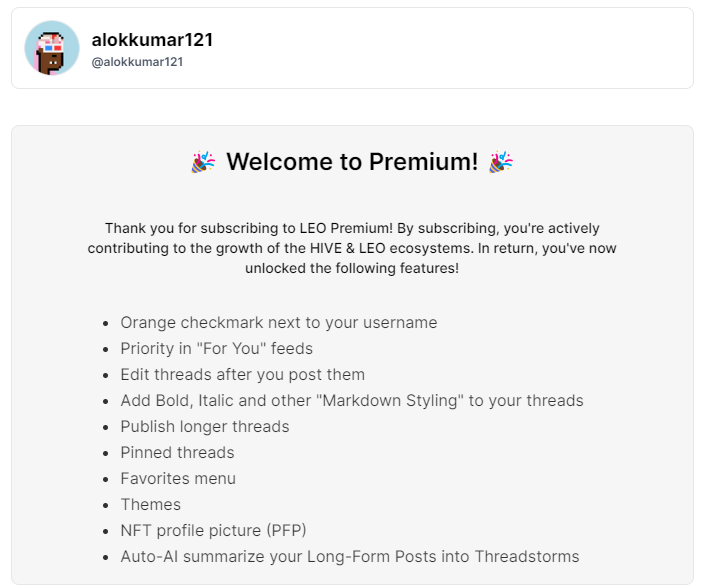The width and height of the screenshot is (708, 588).
Task: Click the Thank you for subscribing paragraph
Action: pos(352,248)
